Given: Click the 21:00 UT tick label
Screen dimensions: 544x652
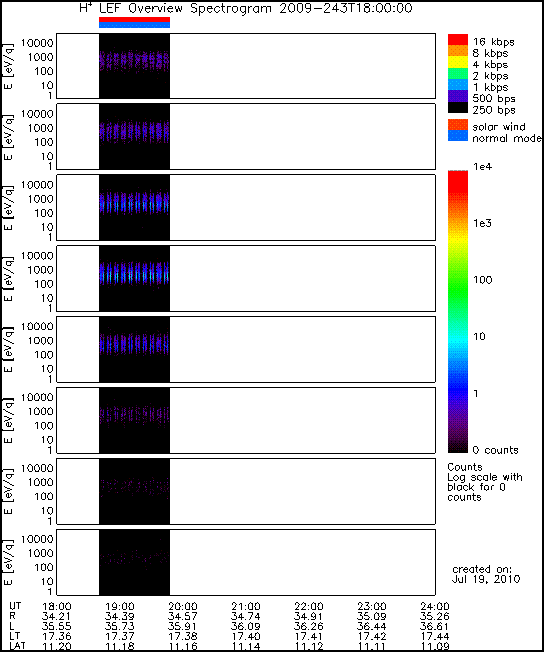Looking at the screenshot, I should (246, 606).
